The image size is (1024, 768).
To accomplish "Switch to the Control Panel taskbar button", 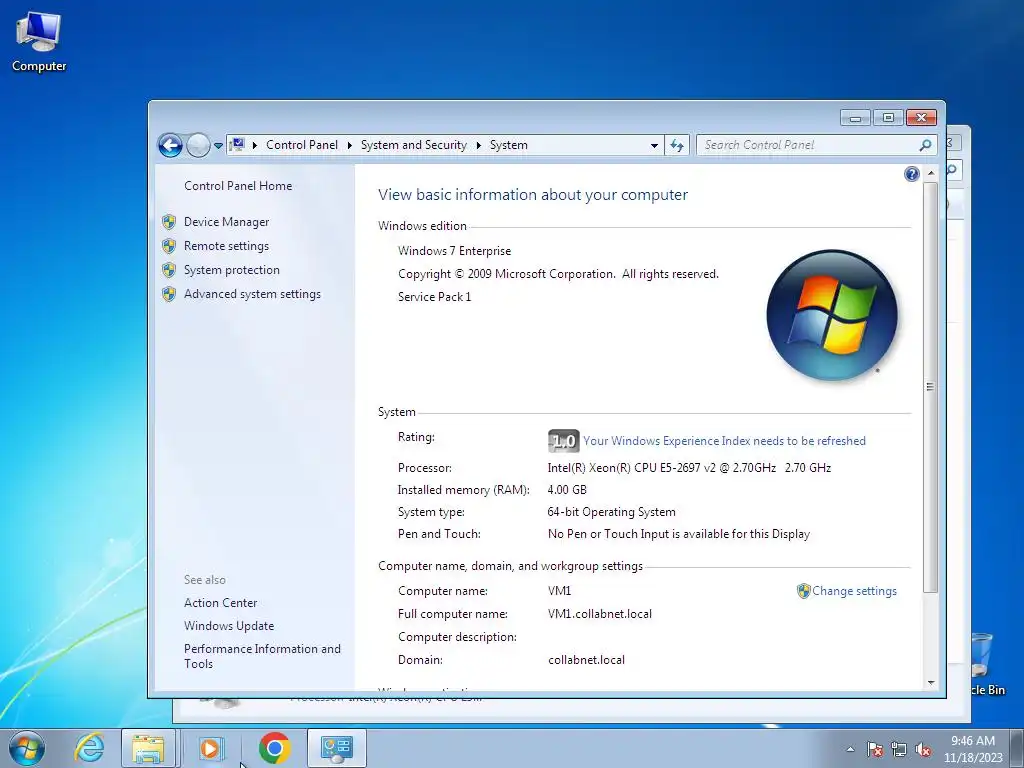I will [336, 748].
